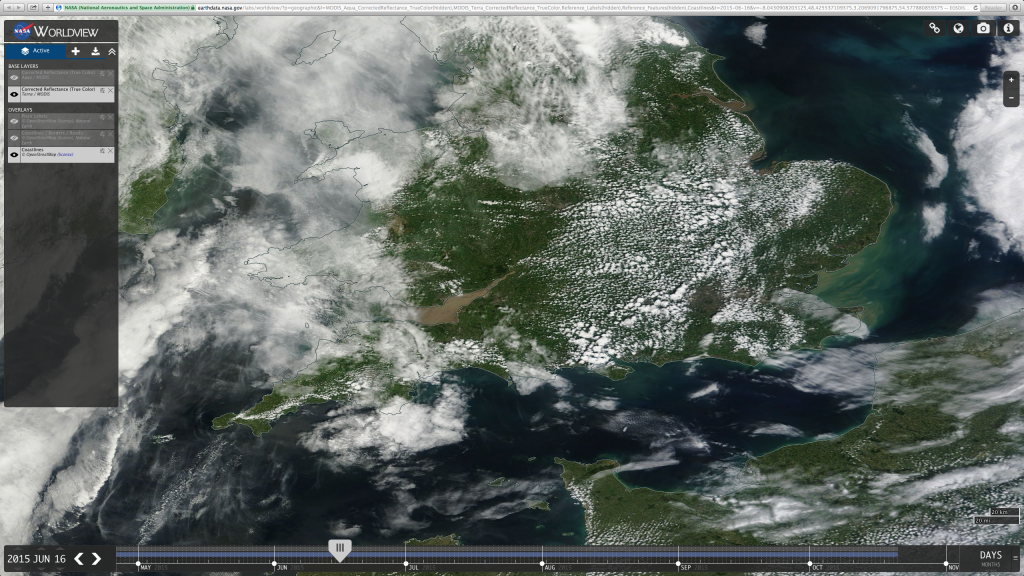Viewport: 1024px width, 576px height.
Task: Open the Active layers tab
Action: coord(35,51)
